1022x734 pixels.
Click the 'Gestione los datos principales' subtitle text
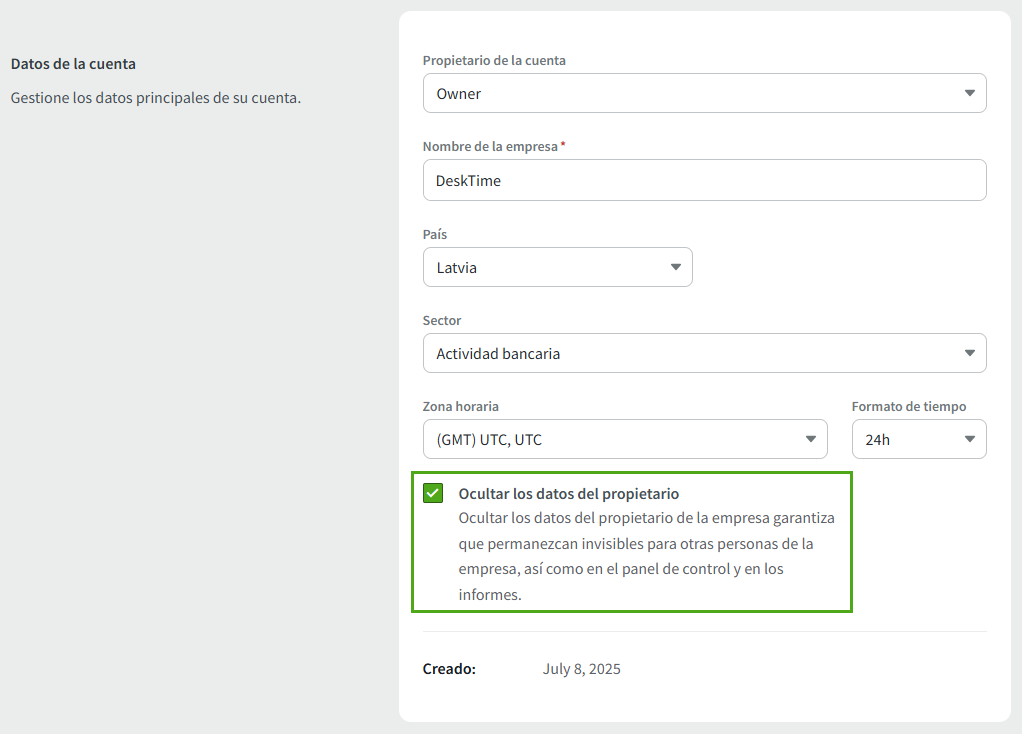[155, 98]
